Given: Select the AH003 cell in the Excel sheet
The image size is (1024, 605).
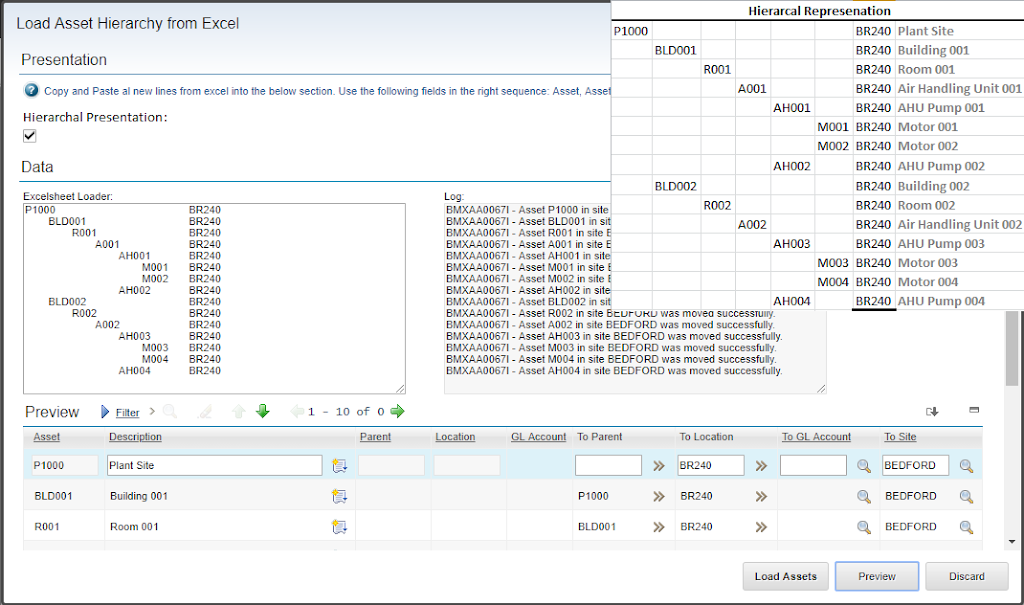Looking at the screenshot, I should [792, 244].
